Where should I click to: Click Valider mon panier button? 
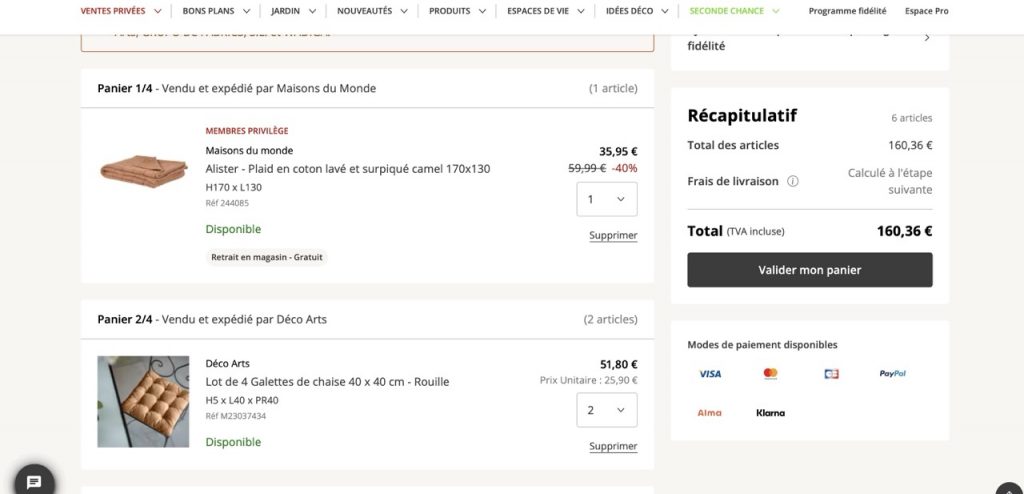coord(810,270)
